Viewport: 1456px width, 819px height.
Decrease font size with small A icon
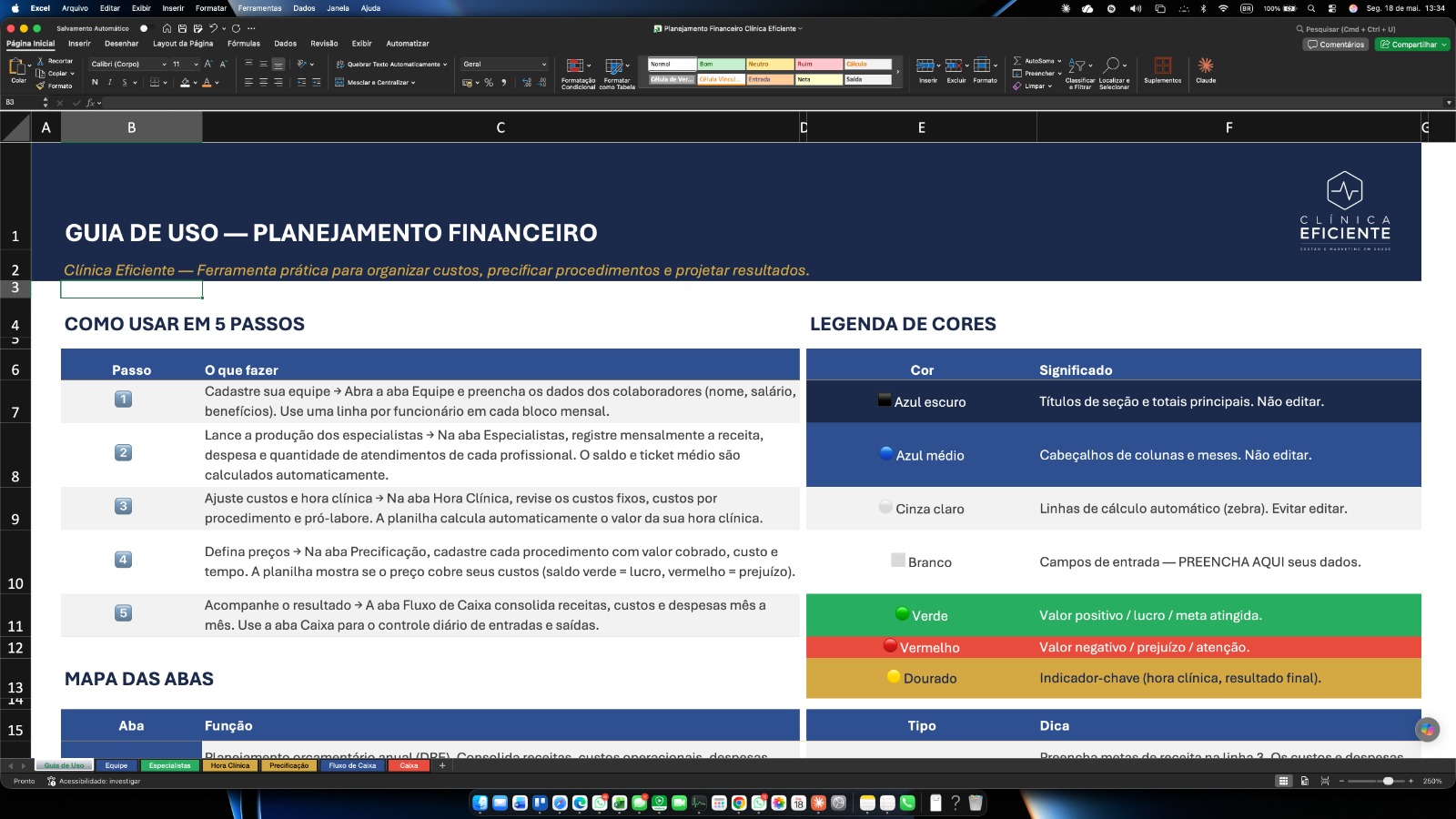click(222, 64)
